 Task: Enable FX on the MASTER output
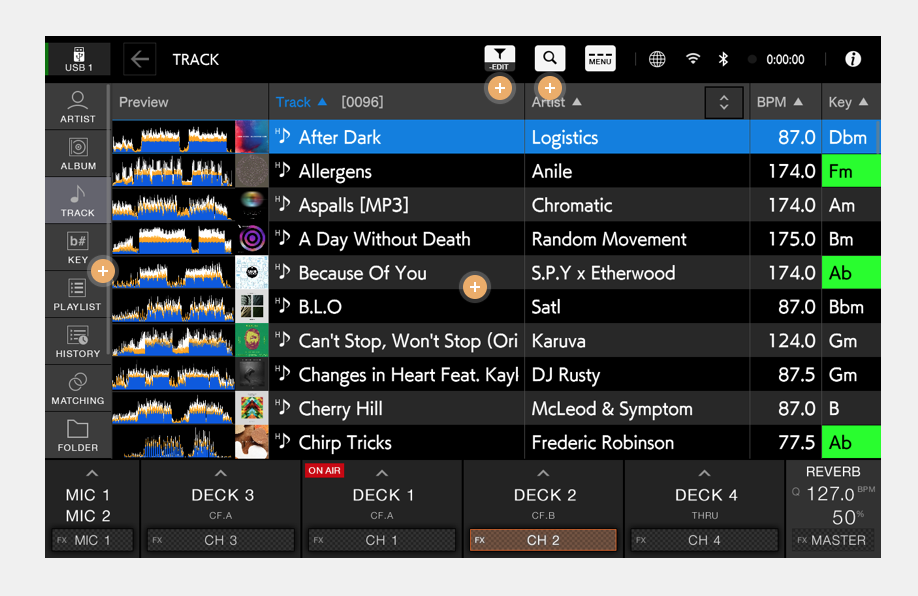833,540
